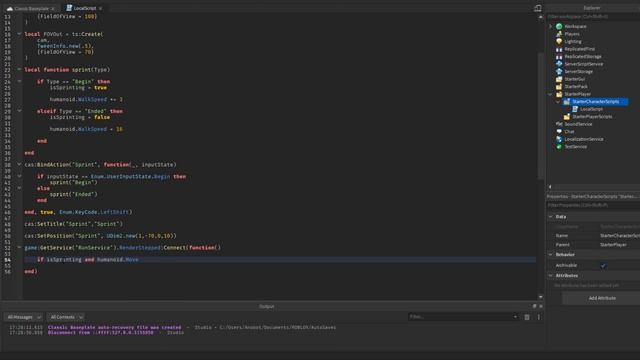The height and width of the screenshot is (360, 640).
Task: Click the StarterPack folder icon
Action: 559,87
